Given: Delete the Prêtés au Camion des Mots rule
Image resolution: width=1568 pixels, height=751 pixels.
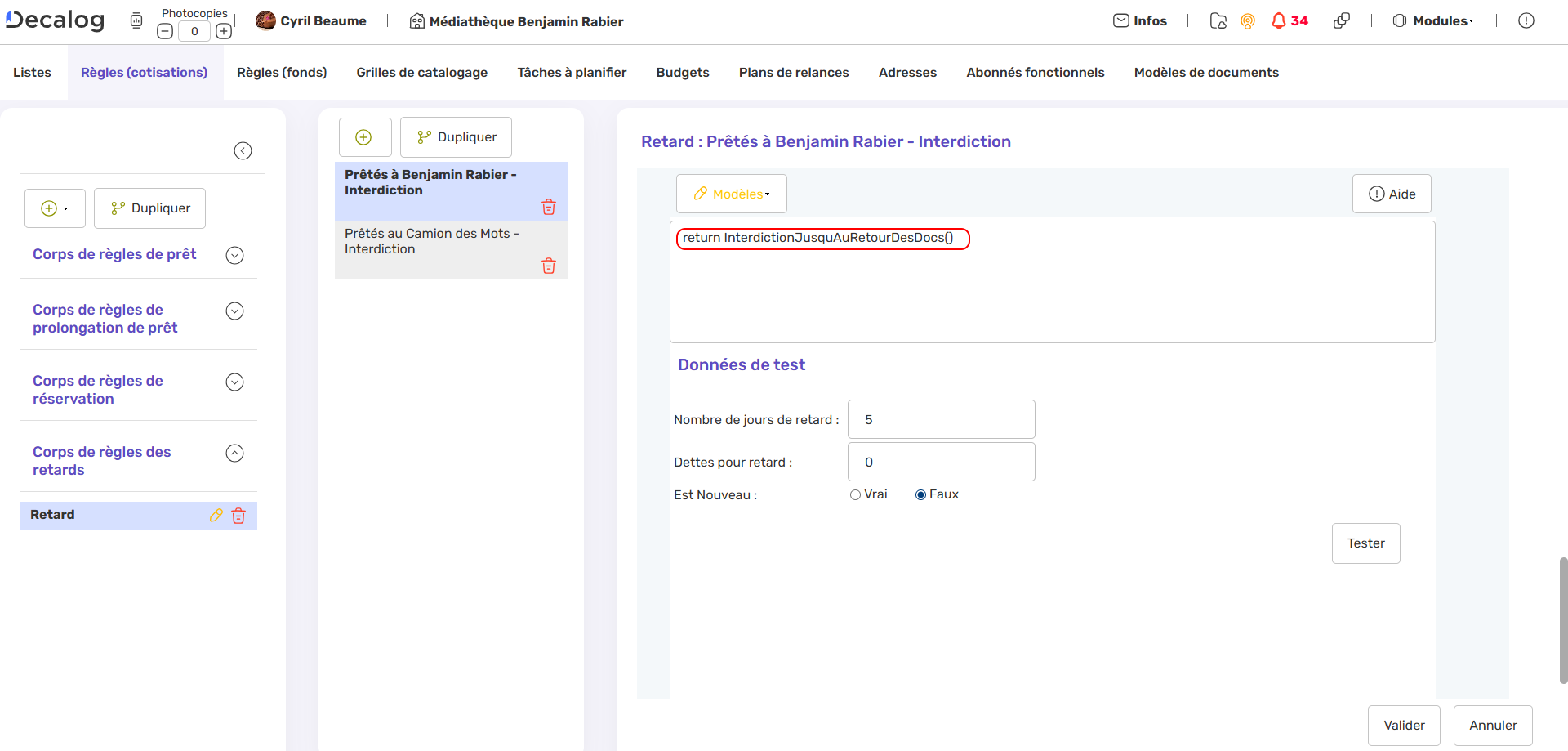Looking at the screenshot, I should pyautogui.click(x=549, y=266).
